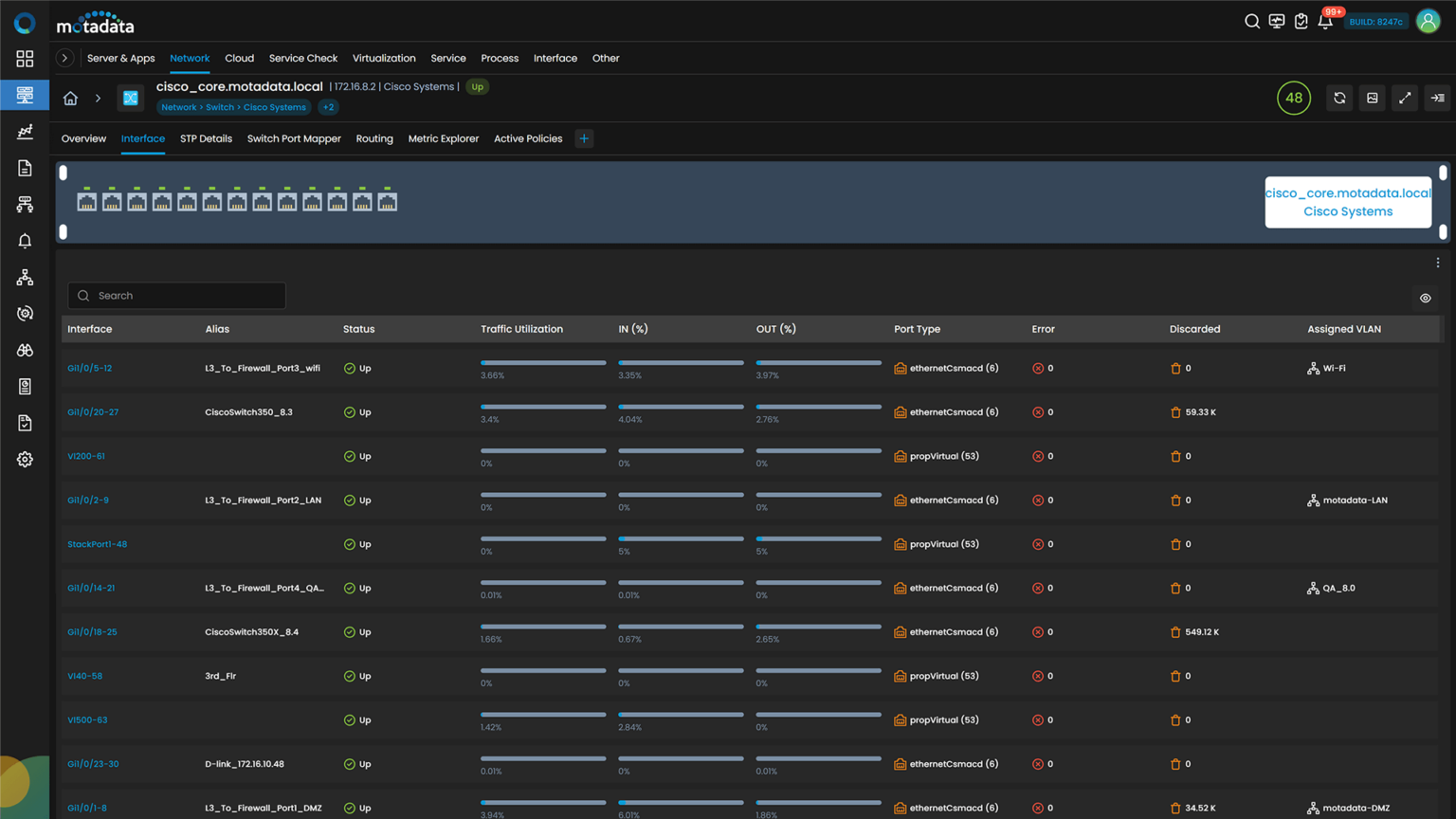Open the Virtualization category
The image size is (1456, 819).
pyautogui.click(x=384, y=58)
